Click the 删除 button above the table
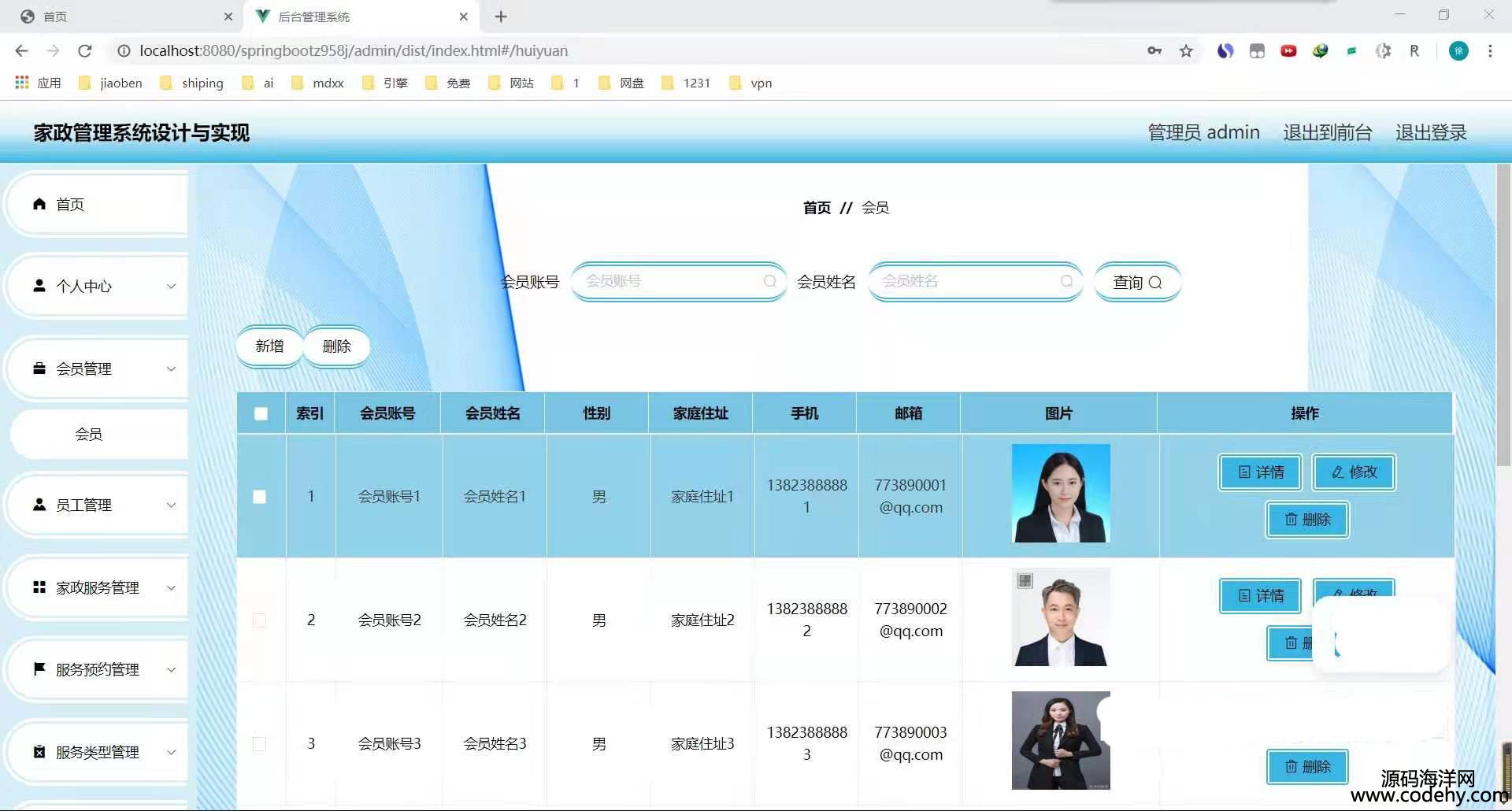 point(336,346)
